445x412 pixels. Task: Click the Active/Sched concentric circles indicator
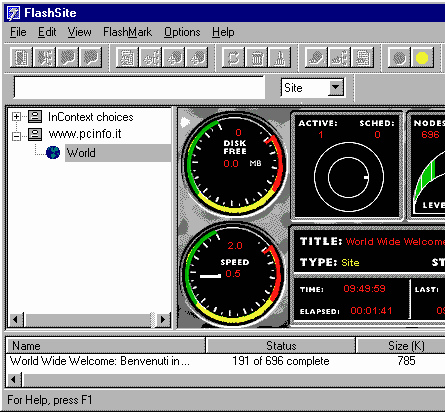tap(349, 177)
